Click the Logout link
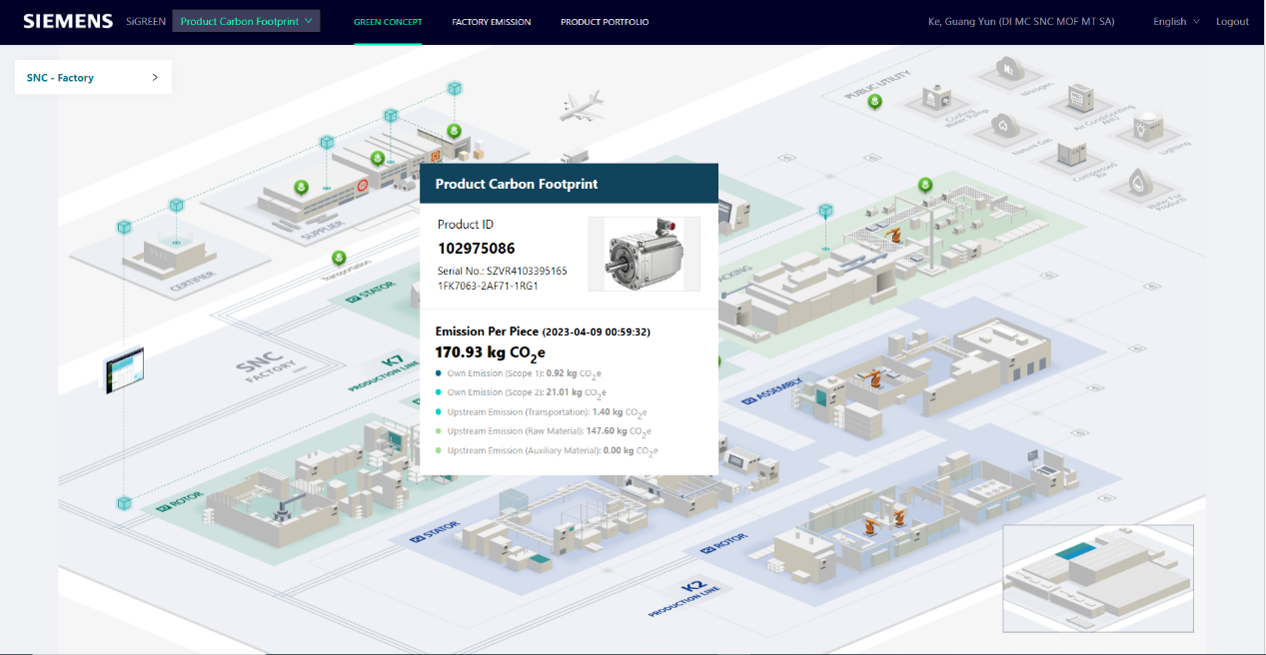The width and height of the screenshot is (1266, 655). point(1232,21)
